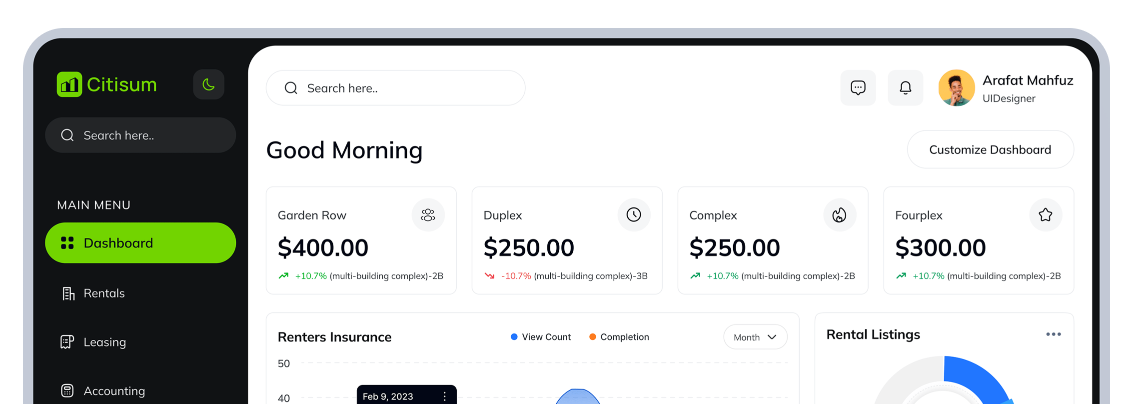Click the sidebar search field
This screenshot has width=1139, height=404.
click(140, 135)
